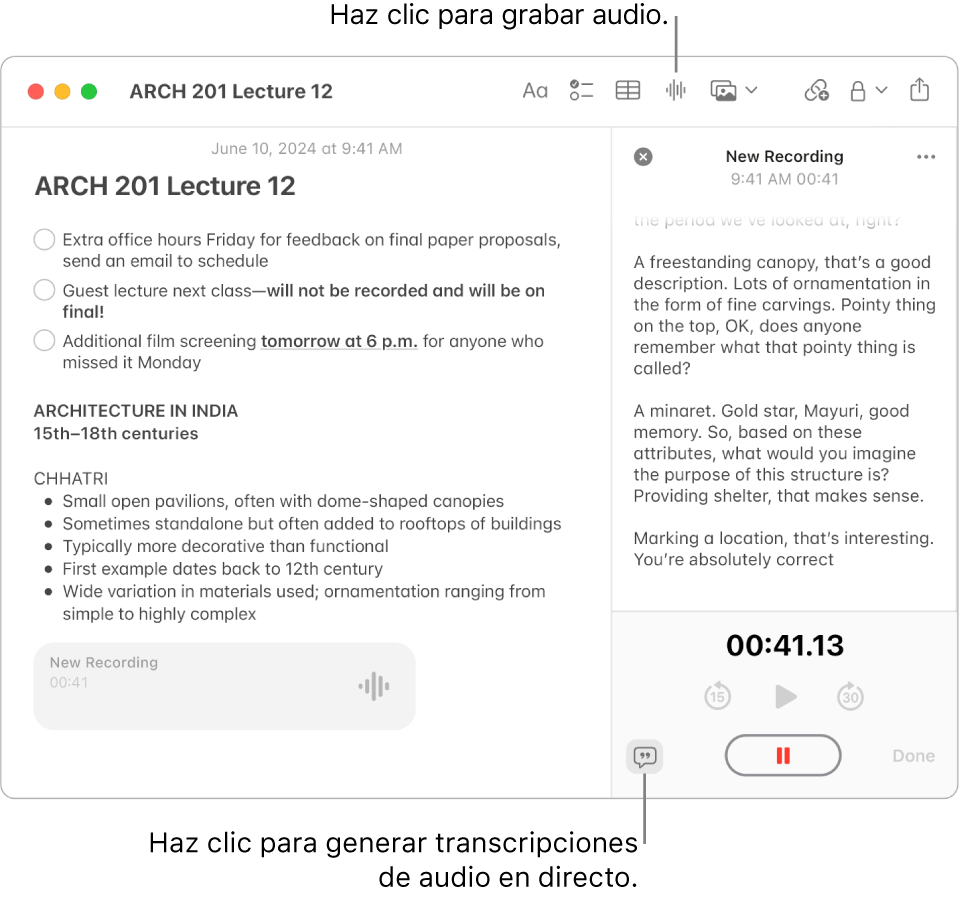Viewport: 960px width, 899px height.
Task: Check the Extra office hours item
Action: pos(44,239)
